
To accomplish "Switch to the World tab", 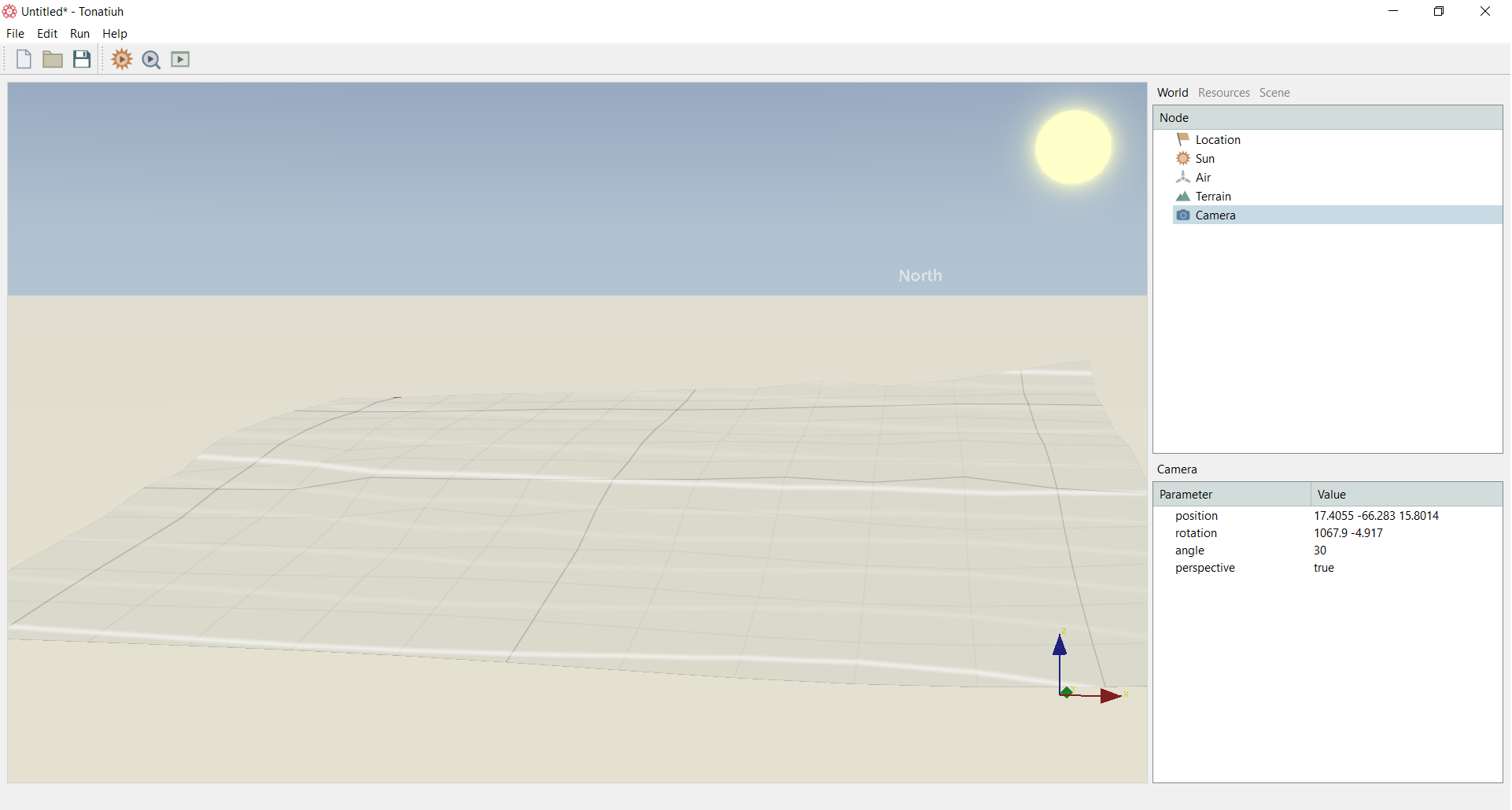I will point(1172,93).
